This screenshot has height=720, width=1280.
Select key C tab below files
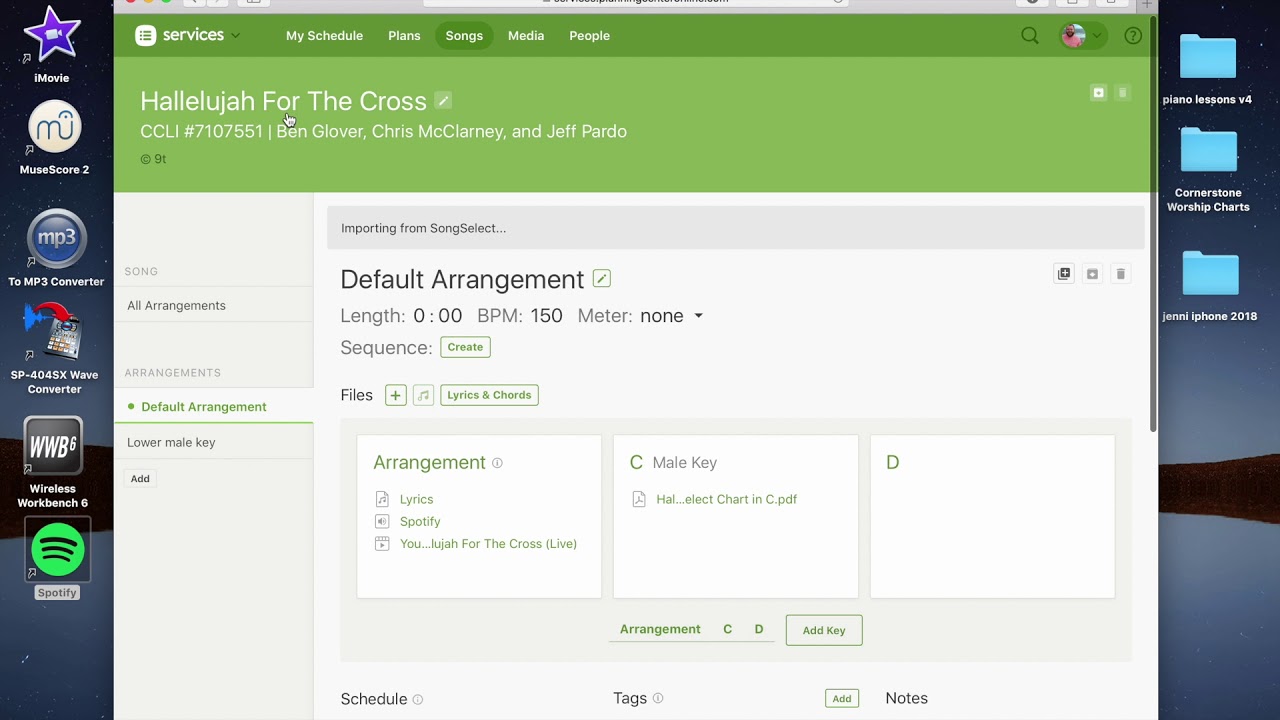click(x=727, y=629)
